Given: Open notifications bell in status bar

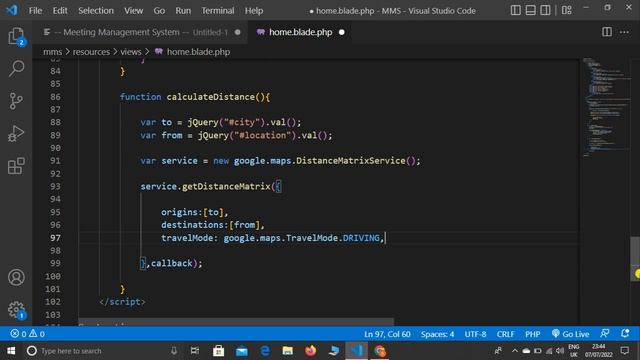Looking at the screenshot, I should pyautogui.click(x=625, y=333).
